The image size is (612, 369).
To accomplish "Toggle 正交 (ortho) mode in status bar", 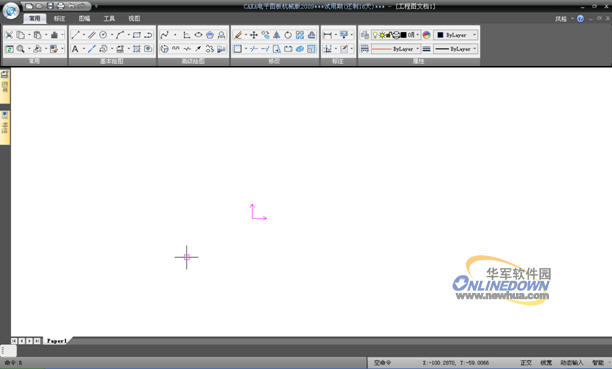I will coord(526,363).
